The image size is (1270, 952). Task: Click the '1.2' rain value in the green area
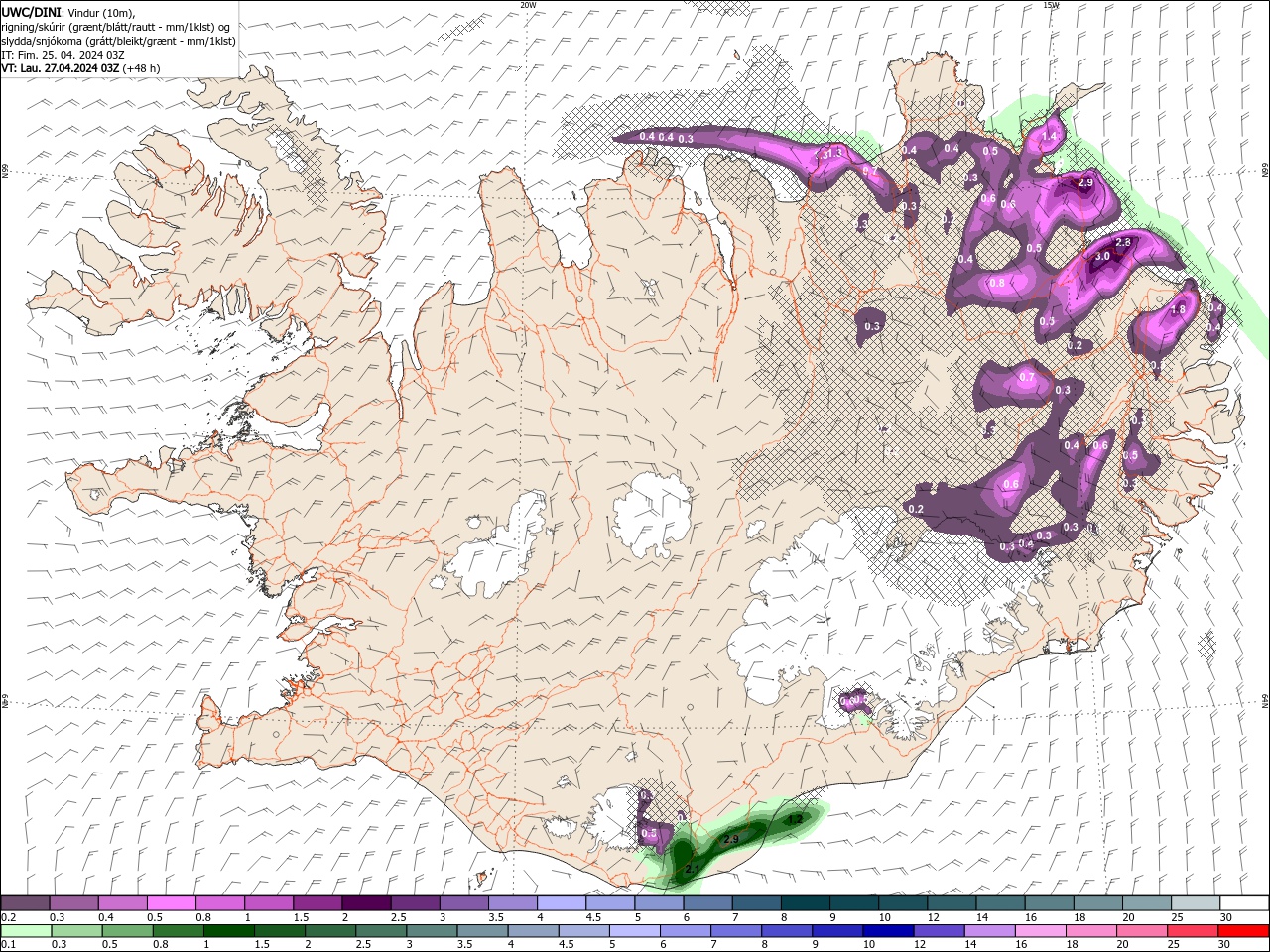[795, 819]
